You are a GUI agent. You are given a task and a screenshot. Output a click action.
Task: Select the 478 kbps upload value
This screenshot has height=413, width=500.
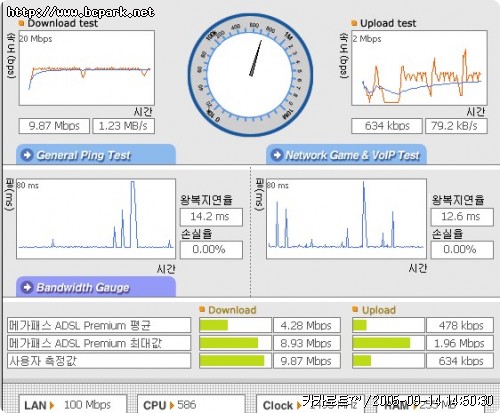click(460, 325)
